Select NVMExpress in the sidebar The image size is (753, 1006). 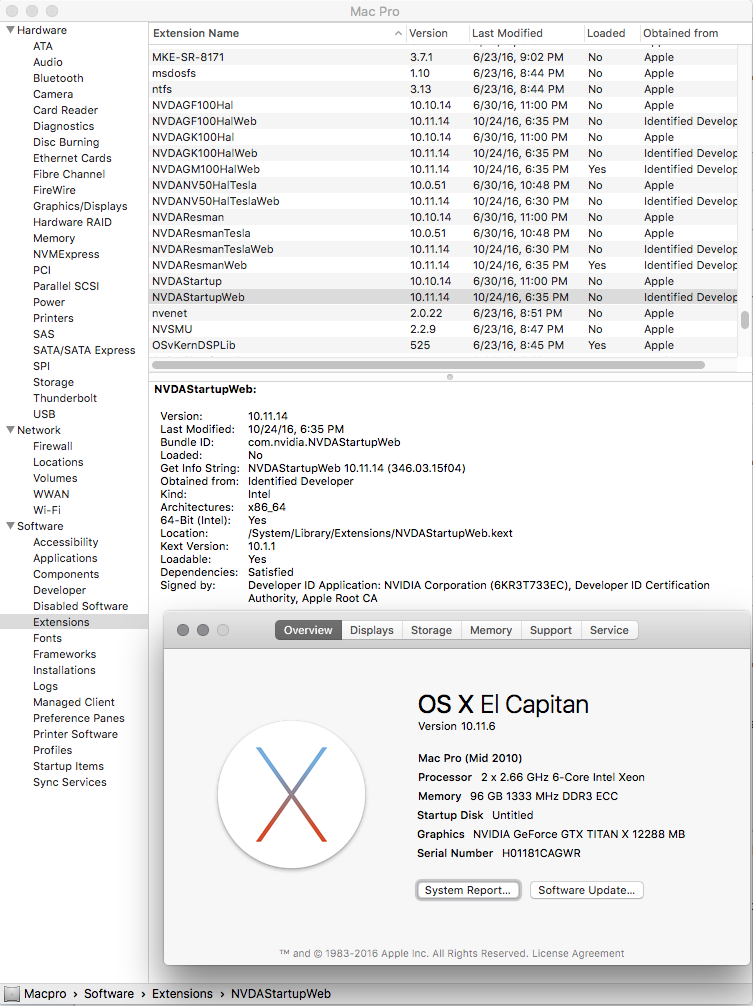click(66, 254)
